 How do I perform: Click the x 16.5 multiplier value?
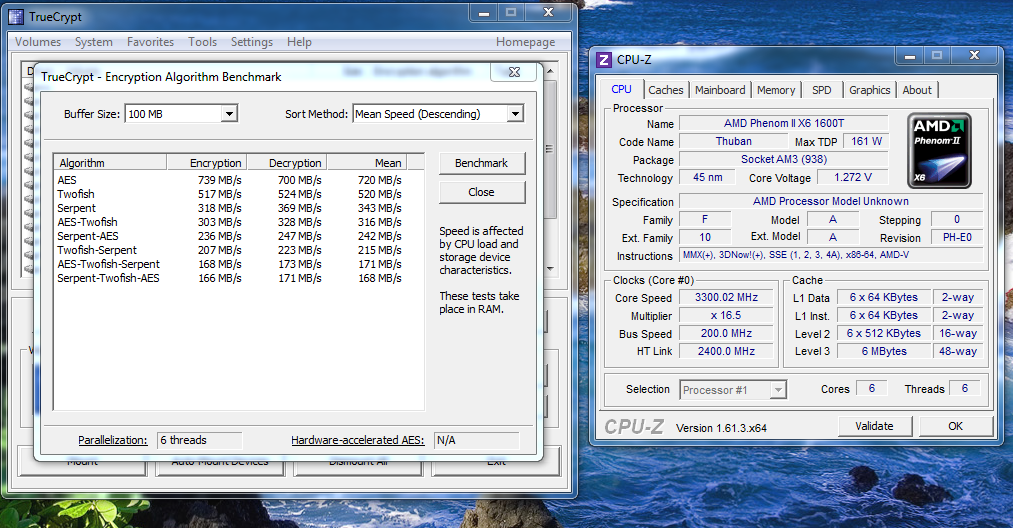pos(726,315)
